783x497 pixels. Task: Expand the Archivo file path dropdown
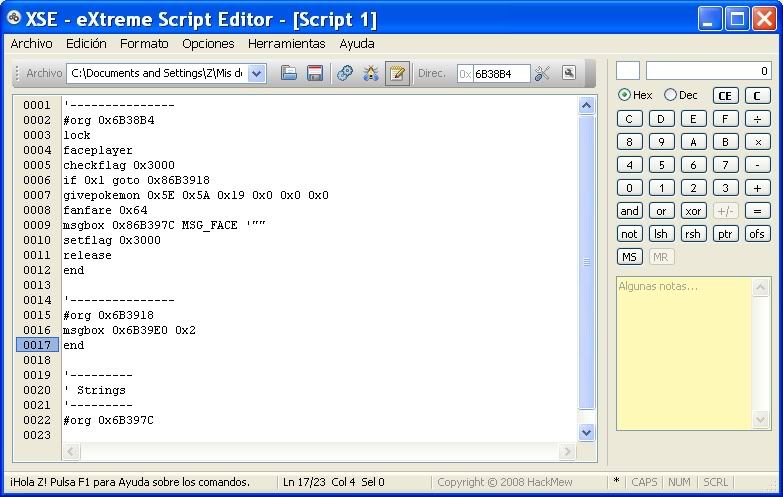[x=257, y=73]
